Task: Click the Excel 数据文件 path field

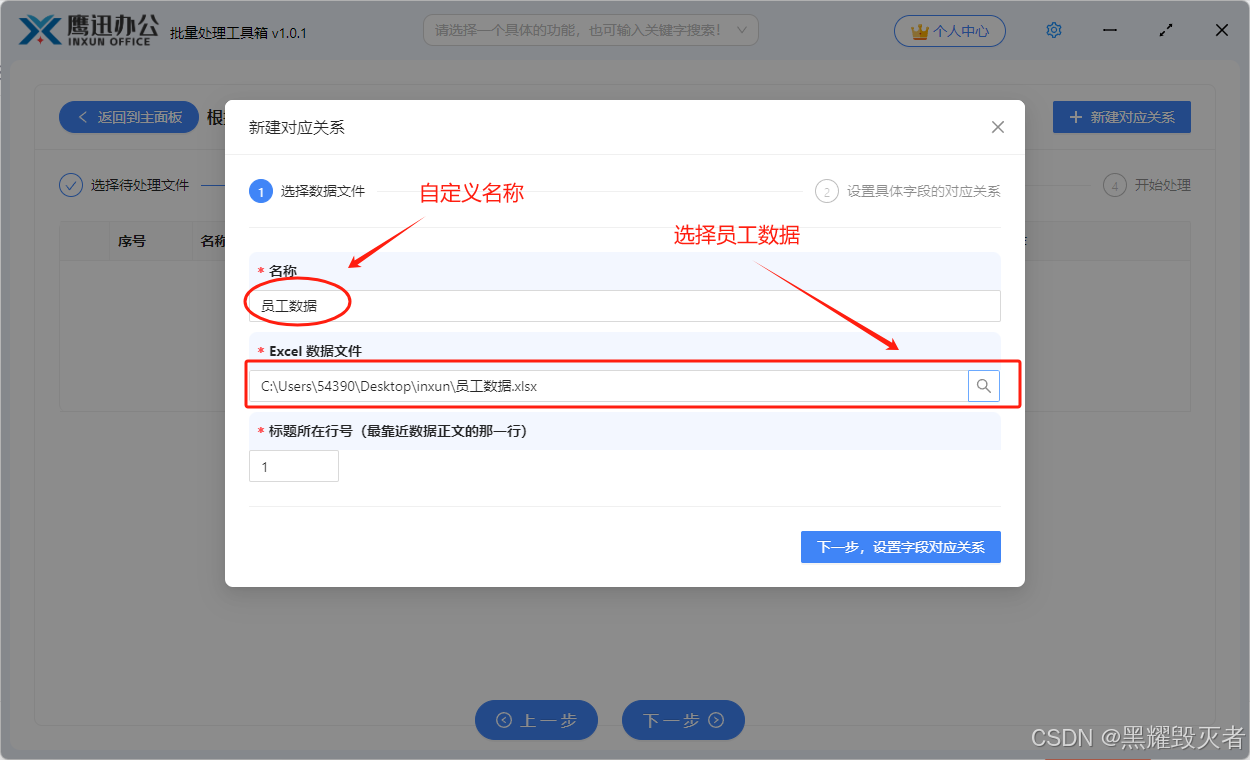Action: click(x=608, y=386)
